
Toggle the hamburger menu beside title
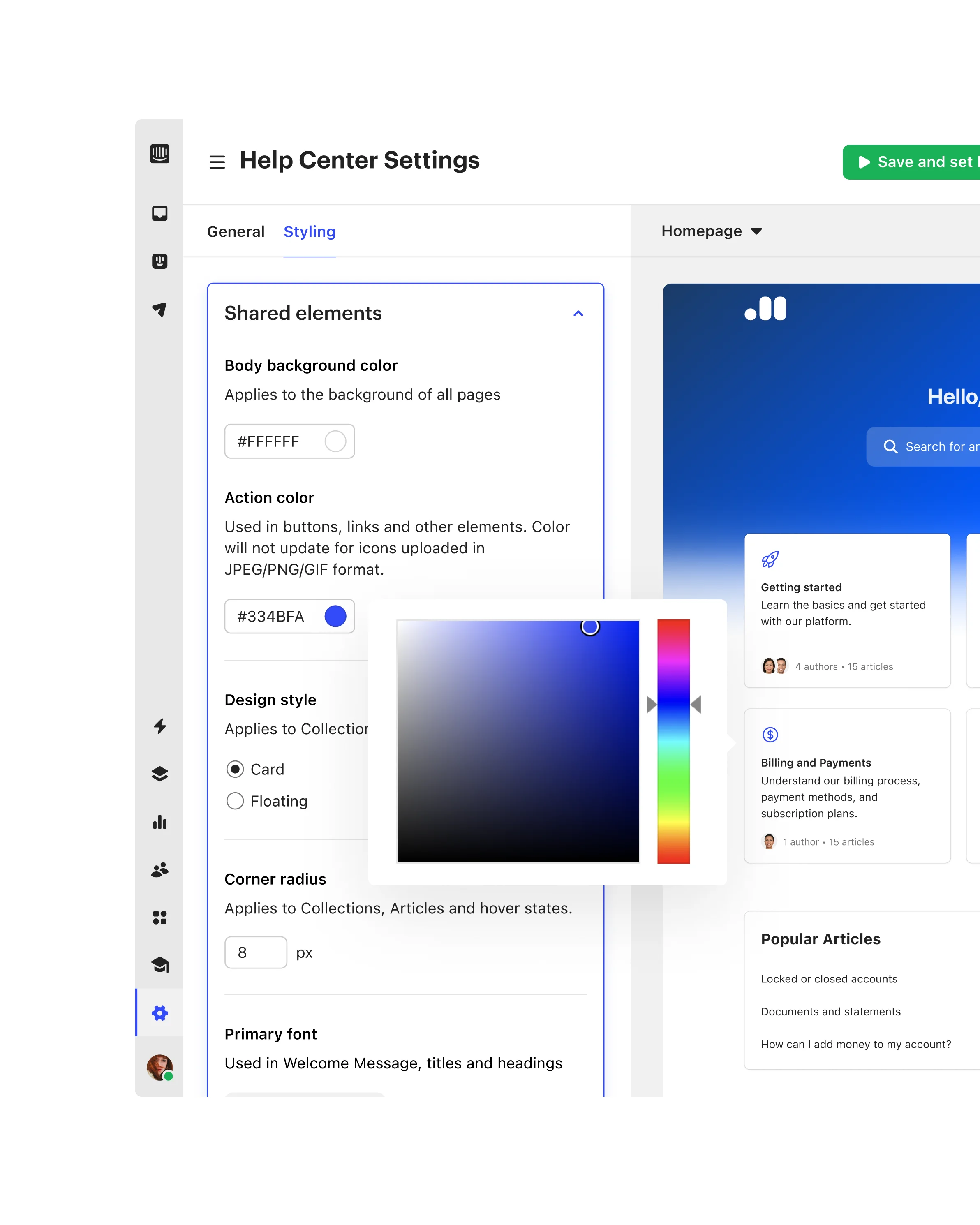217,162
